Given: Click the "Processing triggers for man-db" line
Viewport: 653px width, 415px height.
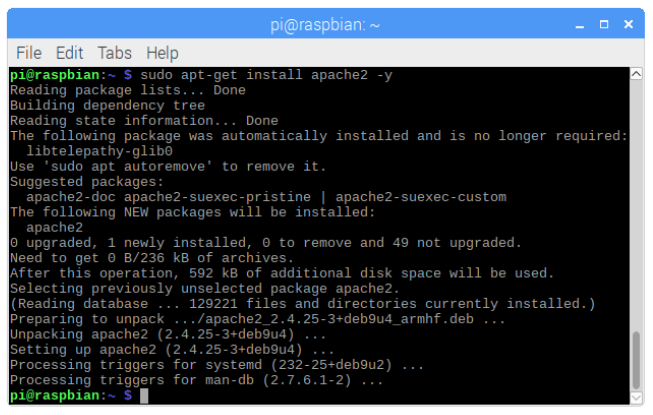Looking at the screenshot, I should (196, 381).
